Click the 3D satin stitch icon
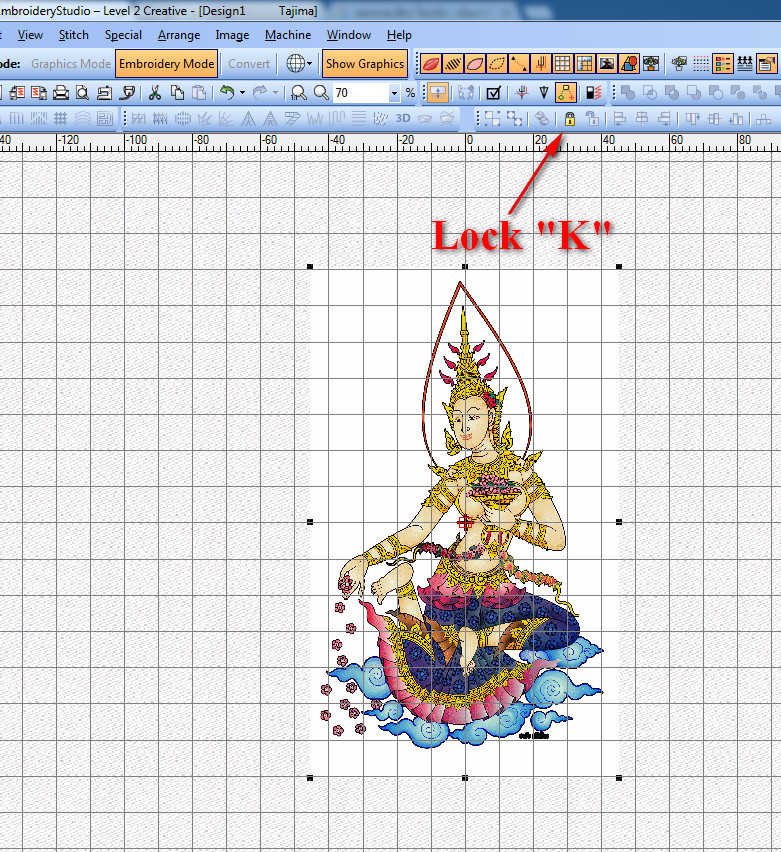Image resolution: width=781 pixels, height=852 pixels. [x=403, y=118]
